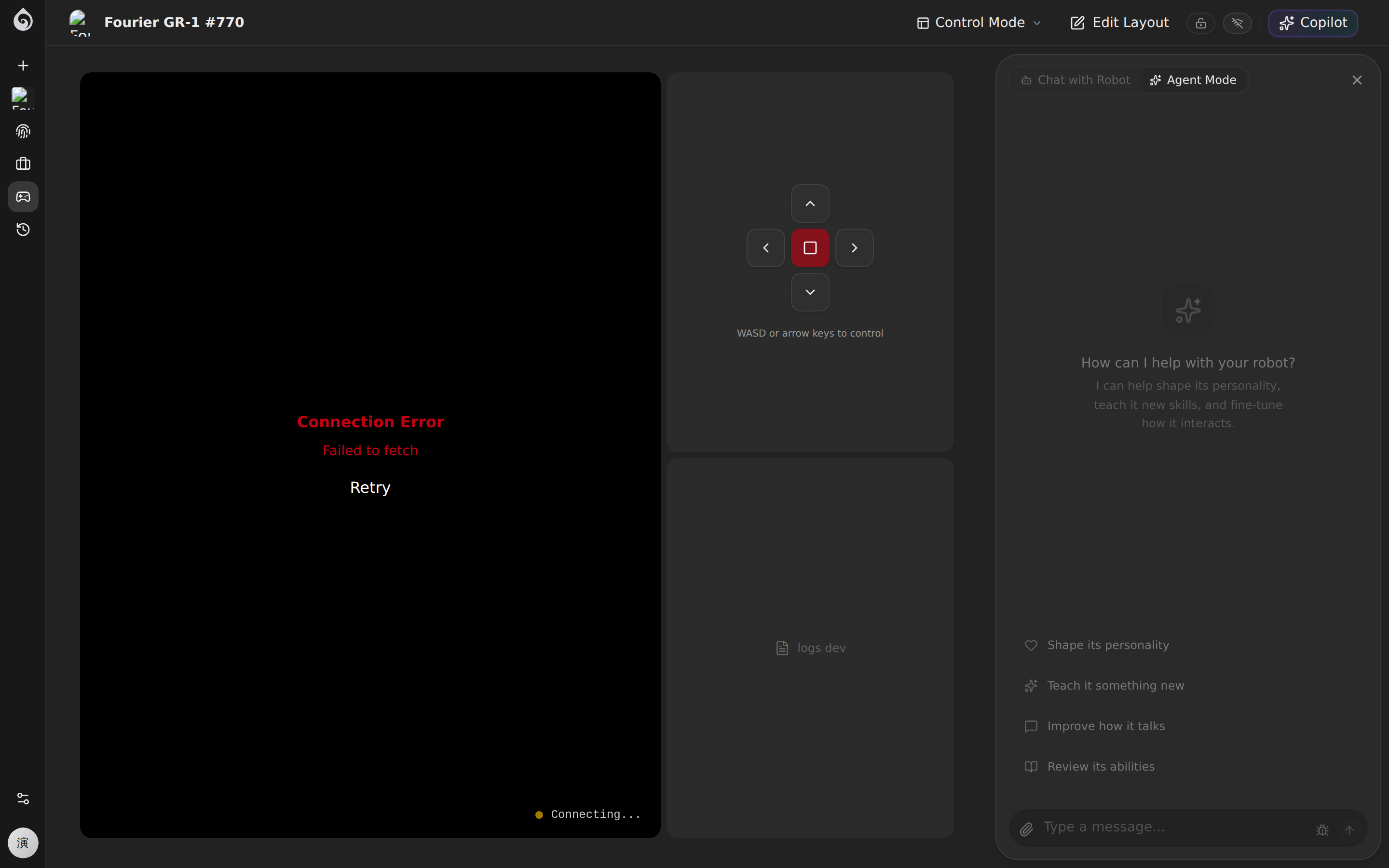Open the briefcase section in sidebar
This screenshot has width=1389, height=868.
click(x=23, y=163)
